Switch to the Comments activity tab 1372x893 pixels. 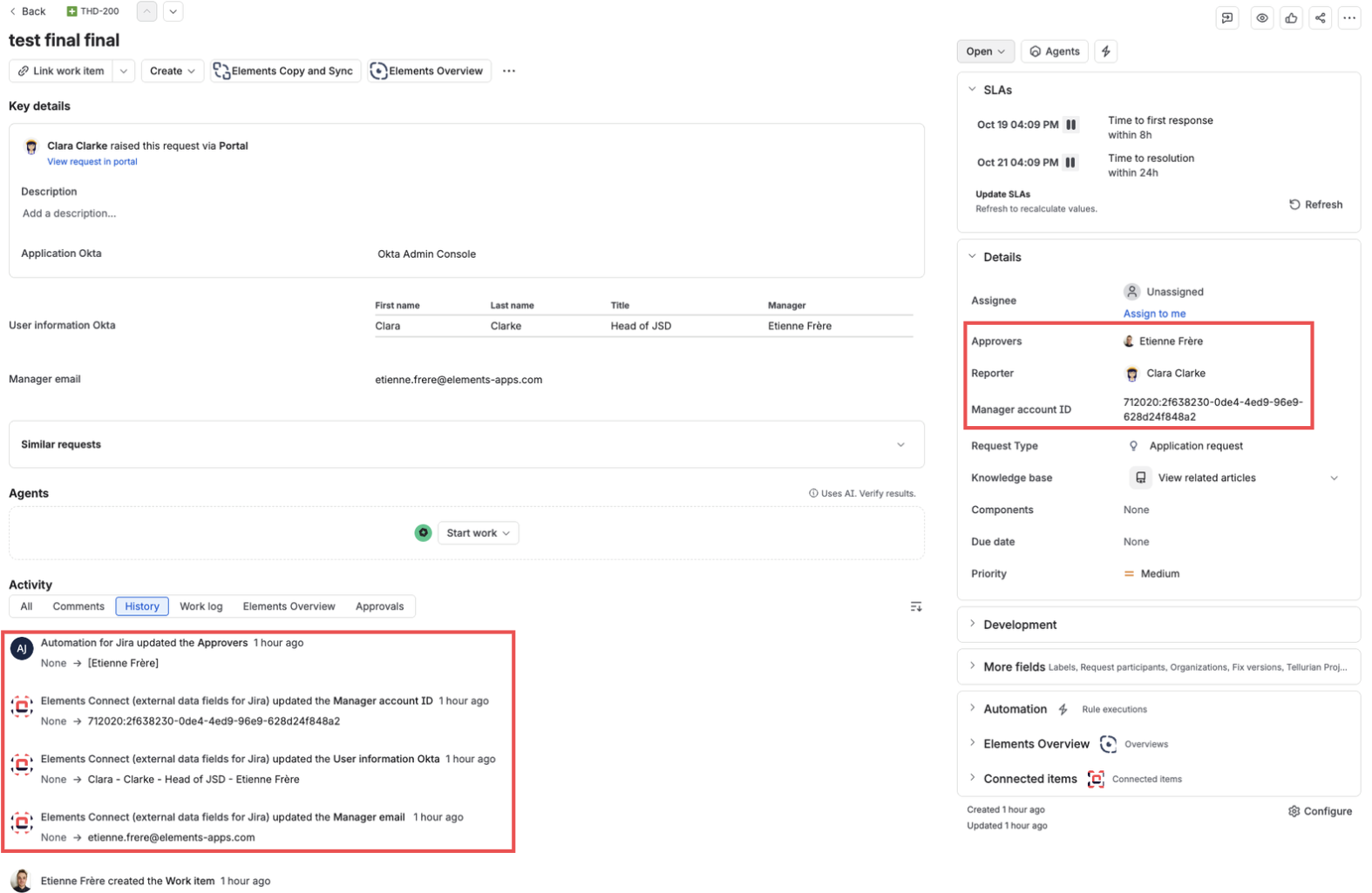point(78,606)
